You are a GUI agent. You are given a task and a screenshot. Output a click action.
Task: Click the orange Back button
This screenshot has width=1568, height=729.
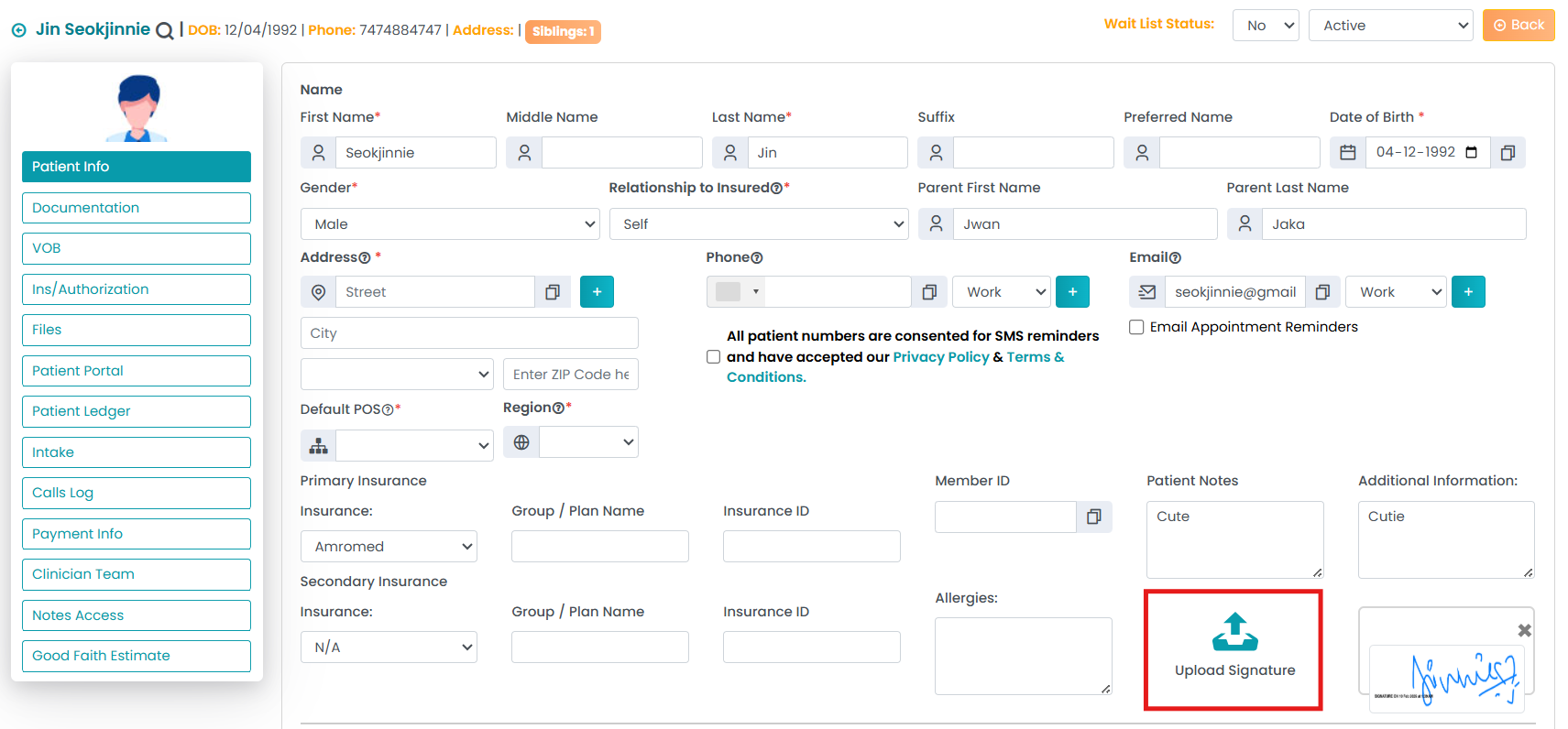pos(1518,26)
